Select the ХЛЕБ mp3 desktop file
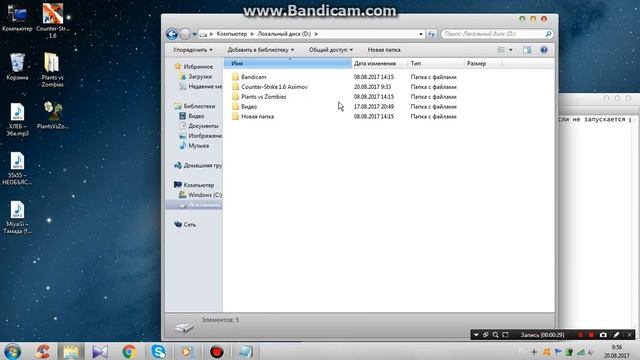The width and height of the screenshot is (640, 360). [17, 119]
